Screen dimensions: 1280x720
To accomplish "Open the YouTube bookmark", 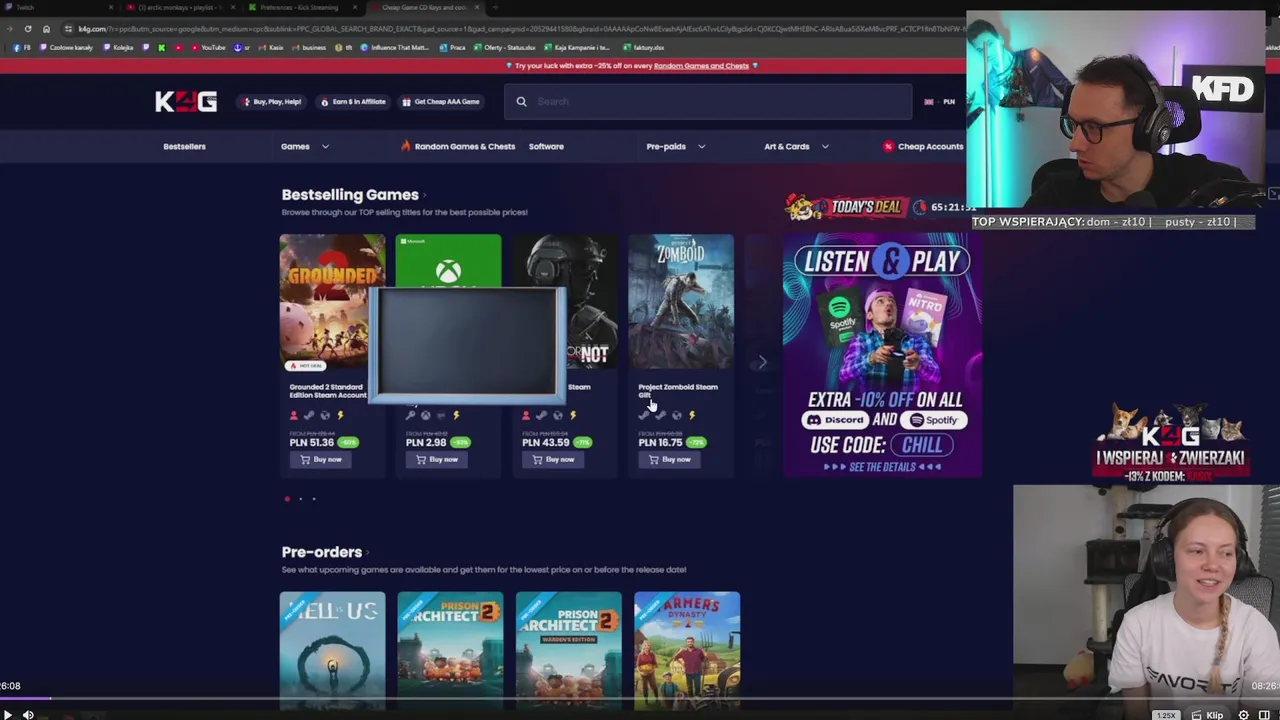I will pos(208,47).
